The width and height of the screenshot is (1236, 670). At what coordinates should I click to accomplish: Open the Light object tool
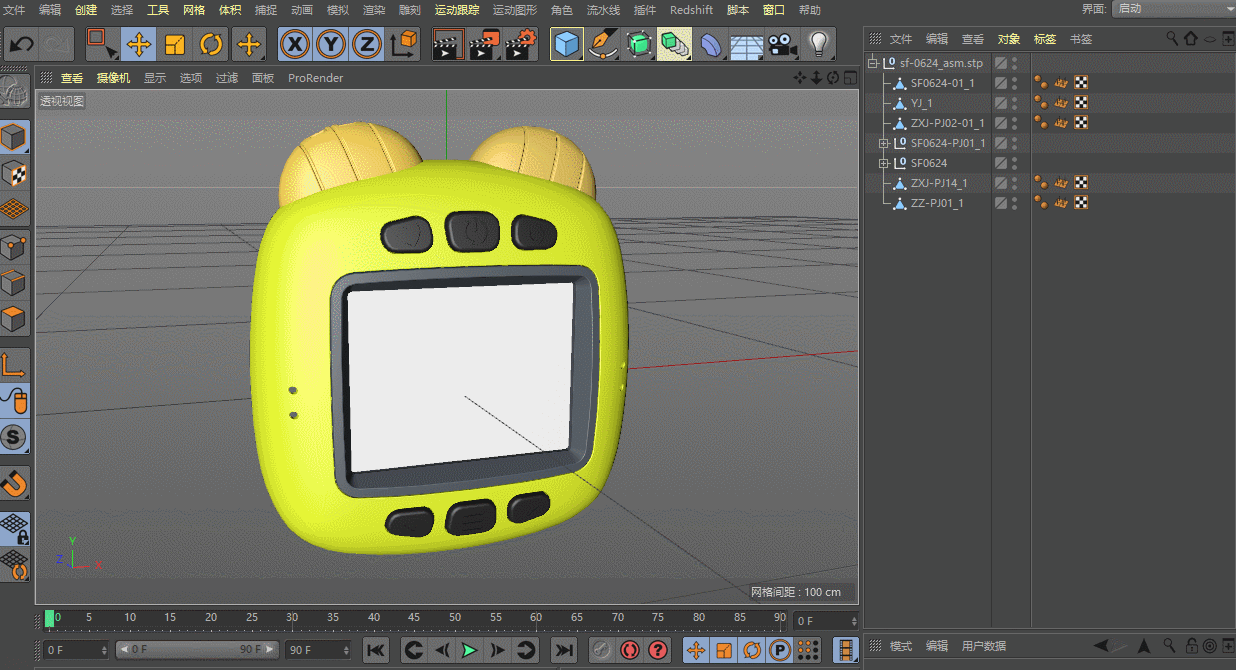click(819, 44)
